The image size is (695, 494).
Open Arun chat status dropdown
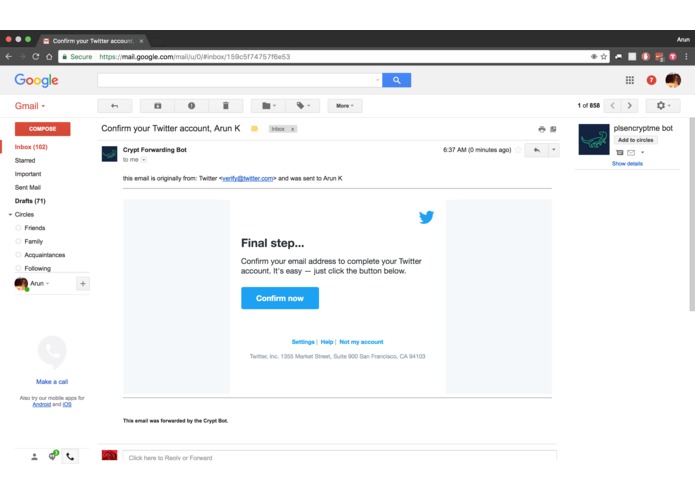[39, 284]
